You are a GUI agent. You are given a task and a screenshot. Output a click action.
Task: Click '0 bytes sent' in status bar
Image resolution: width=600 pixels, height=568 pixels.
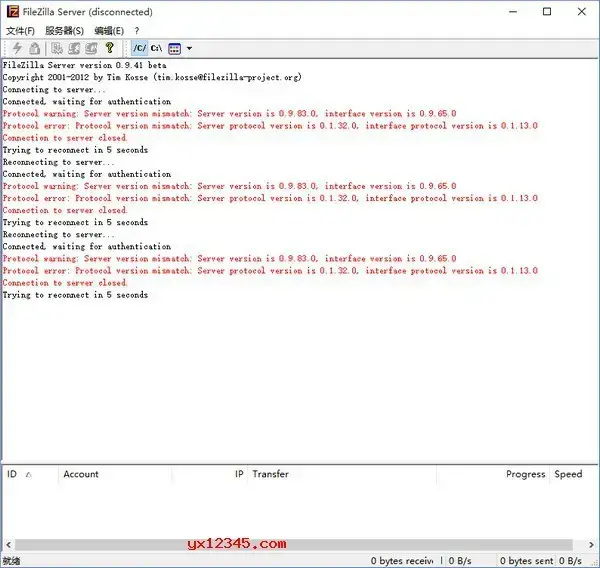[x=527, y=561]
